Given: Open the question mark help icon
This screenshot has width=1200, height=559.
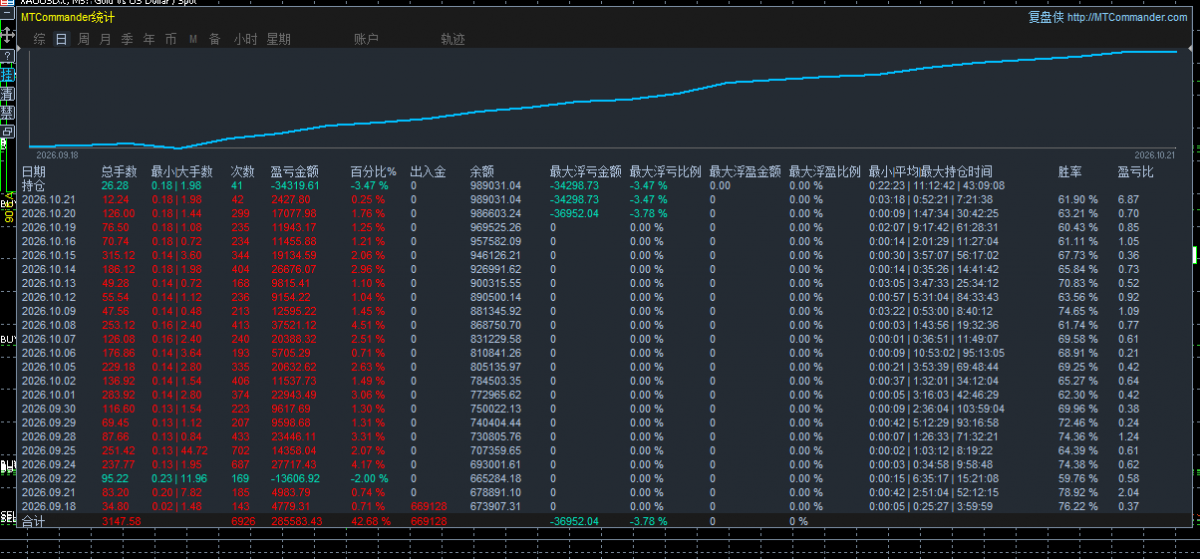Looking at the screenshot, I should point(7,55).
